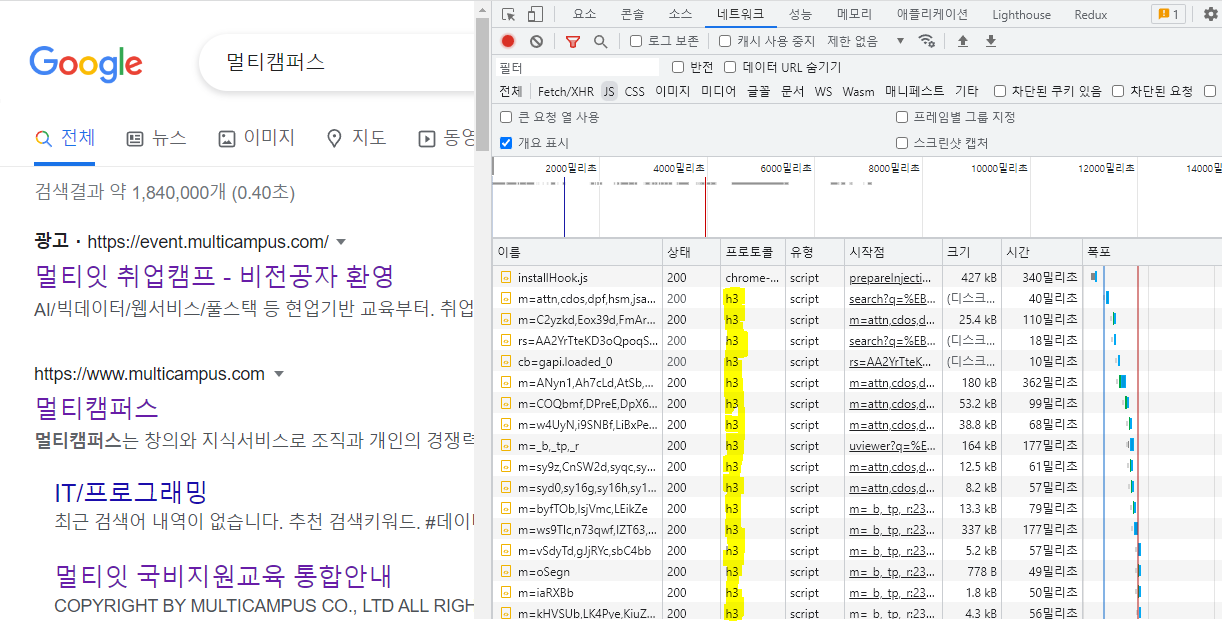
Task: Click the 필터 text input
Action: [577, 67]
